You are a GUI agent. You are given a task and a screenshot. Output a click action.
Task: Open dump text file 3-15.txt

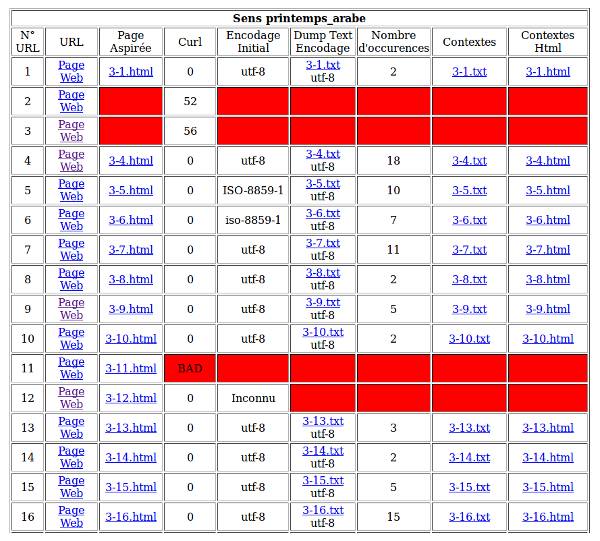click(323, 480)
